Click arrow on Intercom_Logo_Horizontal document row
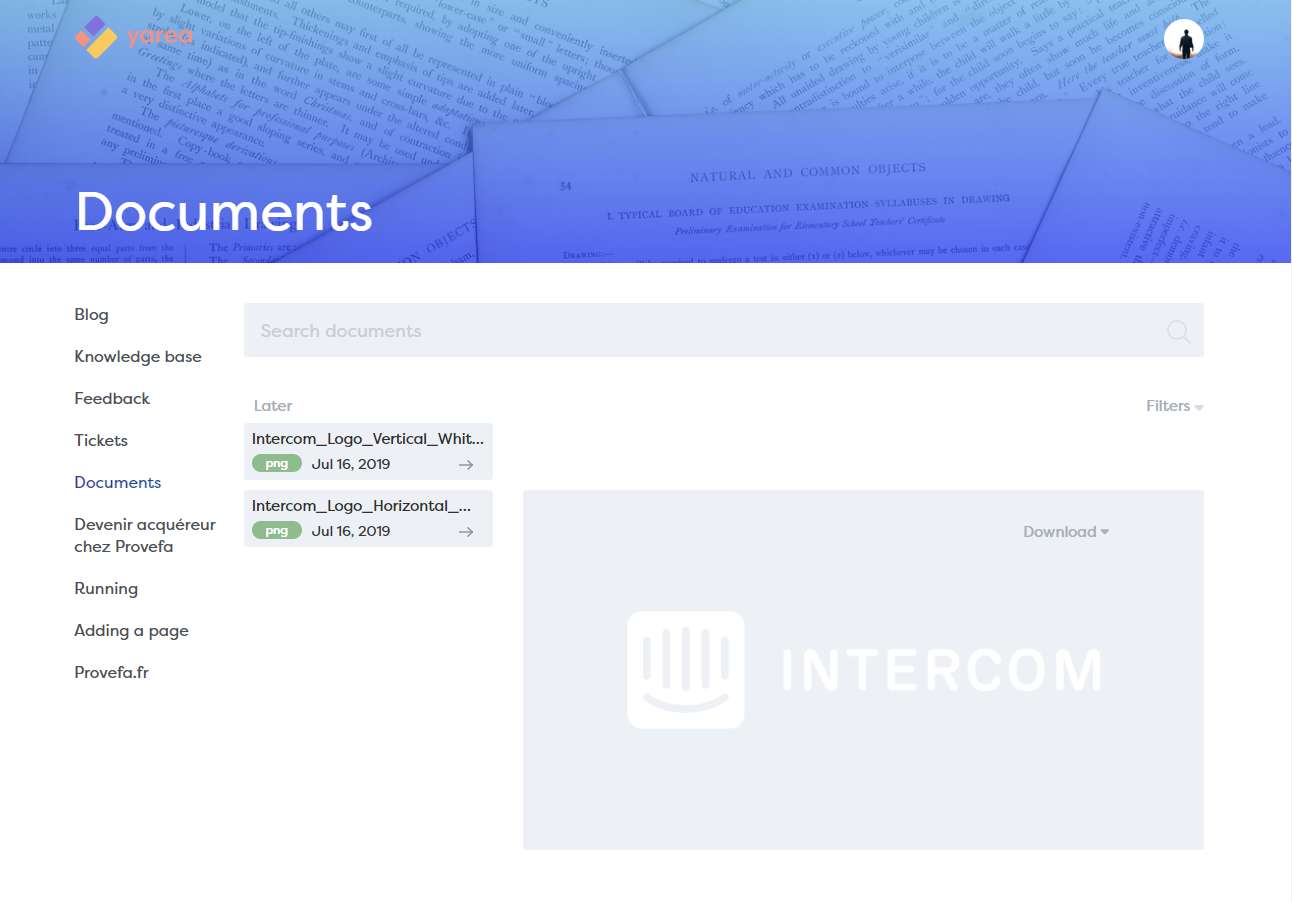1292x902 pixels. click(466, 531)
